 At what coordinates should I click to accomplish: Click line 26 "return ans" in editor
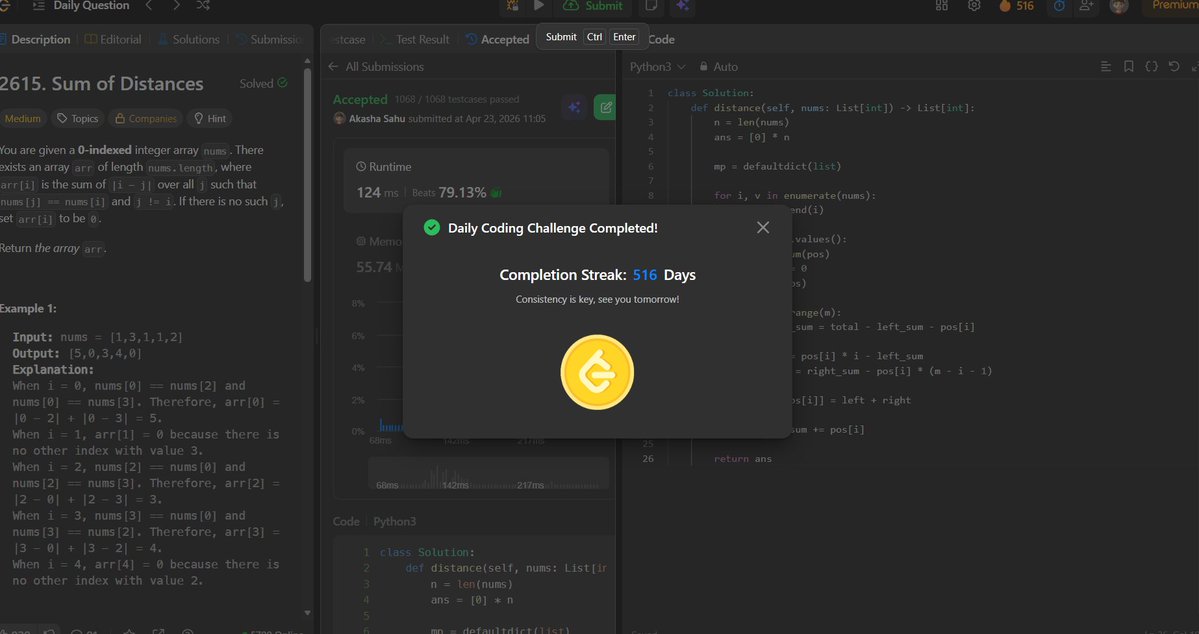(742, 459)
